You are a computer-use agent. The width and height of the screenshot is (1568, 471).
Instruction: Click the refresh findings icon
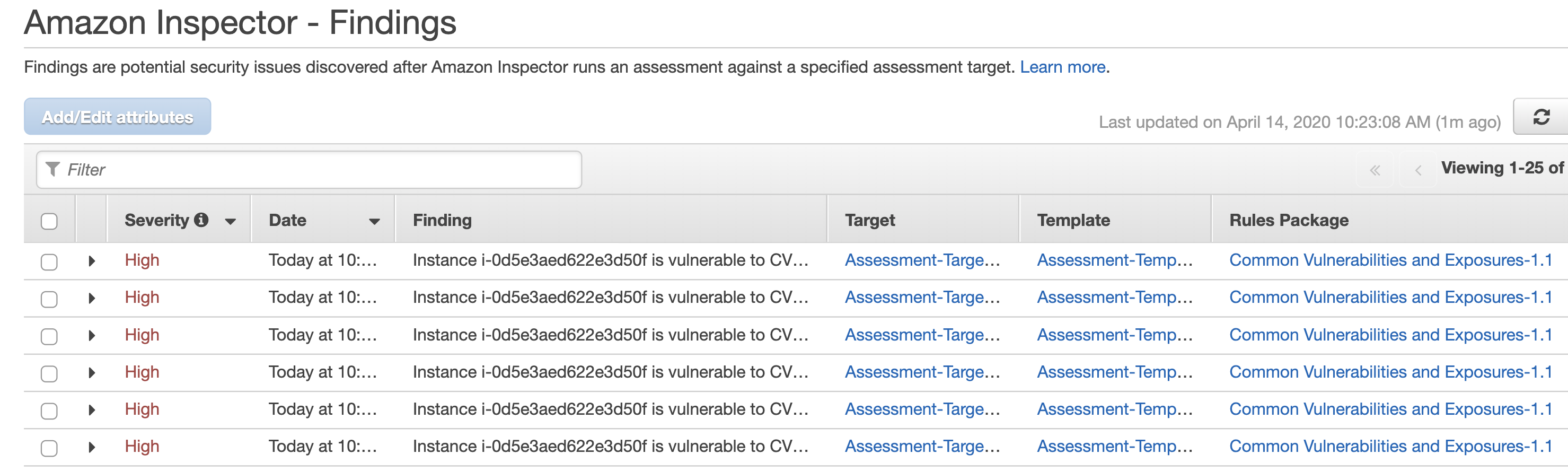coord(1540,117)
